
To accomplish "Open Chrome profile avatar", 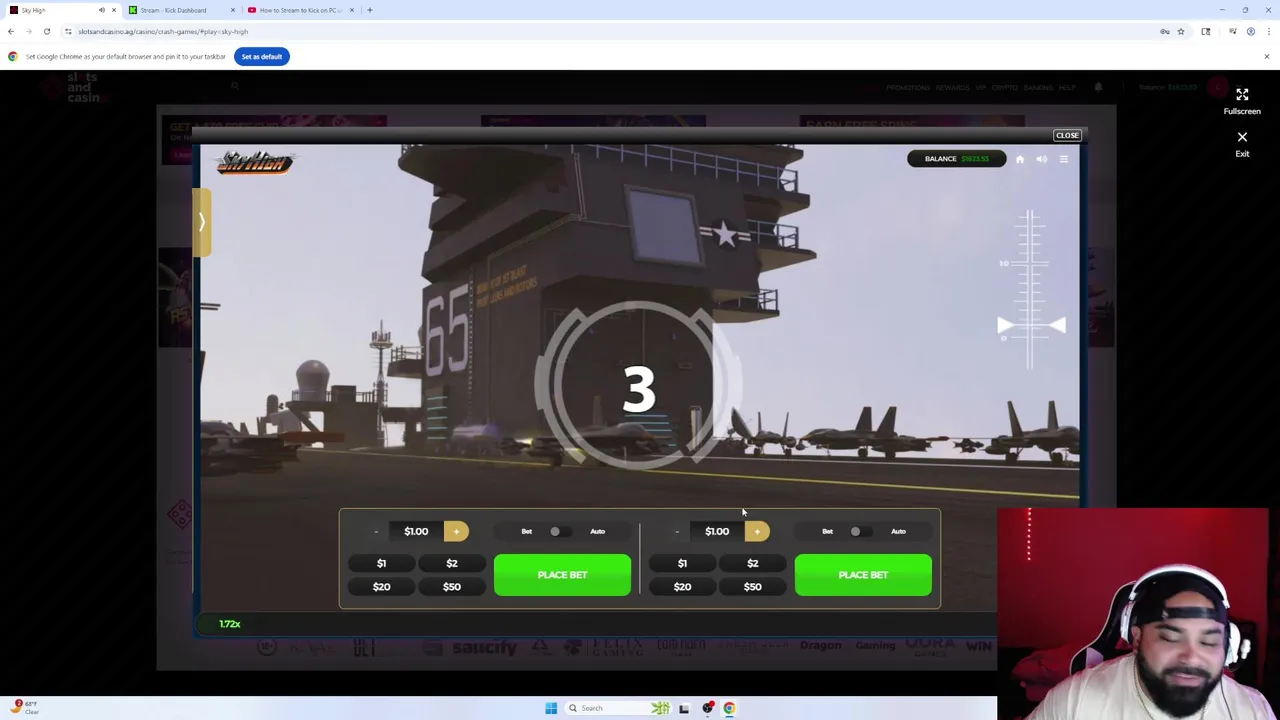I will pos(1250,31).
